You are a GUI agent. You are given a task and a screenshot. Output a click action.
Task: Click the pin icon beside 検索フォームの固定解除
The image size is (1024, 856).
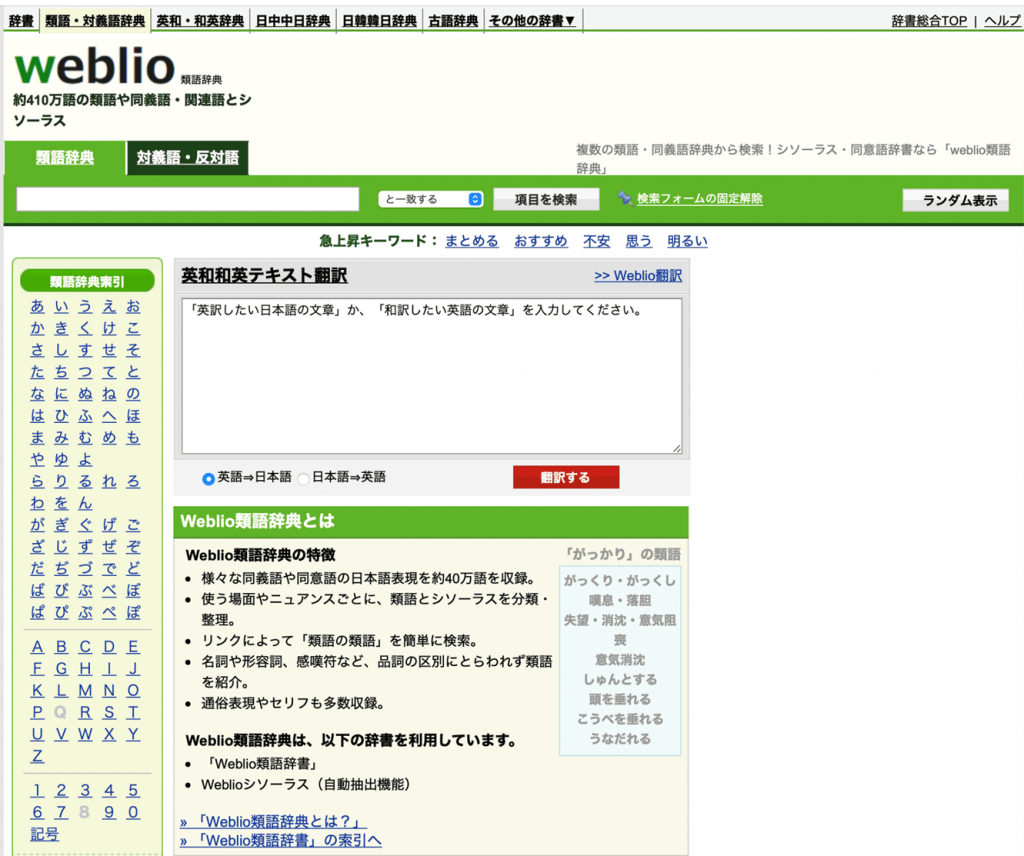point(625,198)
